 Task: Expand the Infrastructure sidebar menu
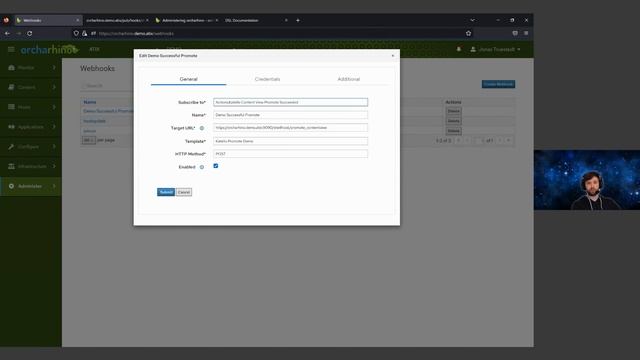pyautogui.click(x=31, y=167)
